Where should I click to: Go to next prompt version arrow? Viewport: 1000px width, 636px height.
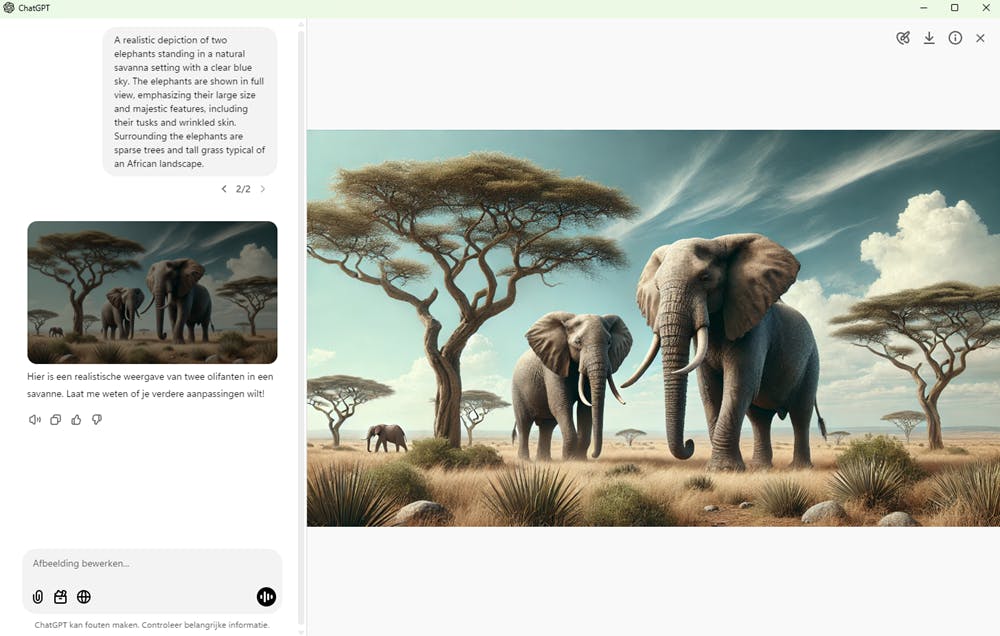[x=263, y=189]
